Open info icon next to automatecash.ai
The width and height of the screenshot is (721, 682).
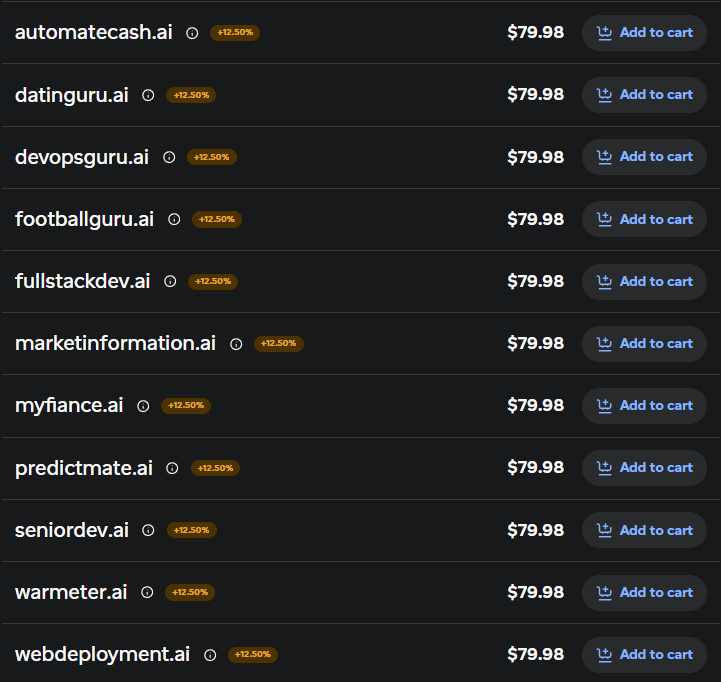pos(192,33)
